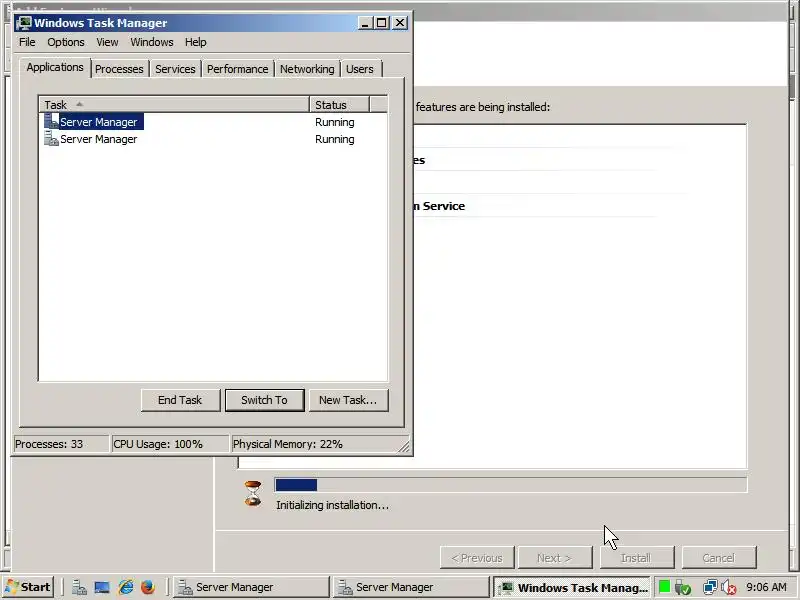Open the Start menu

[x=30, y=587]
